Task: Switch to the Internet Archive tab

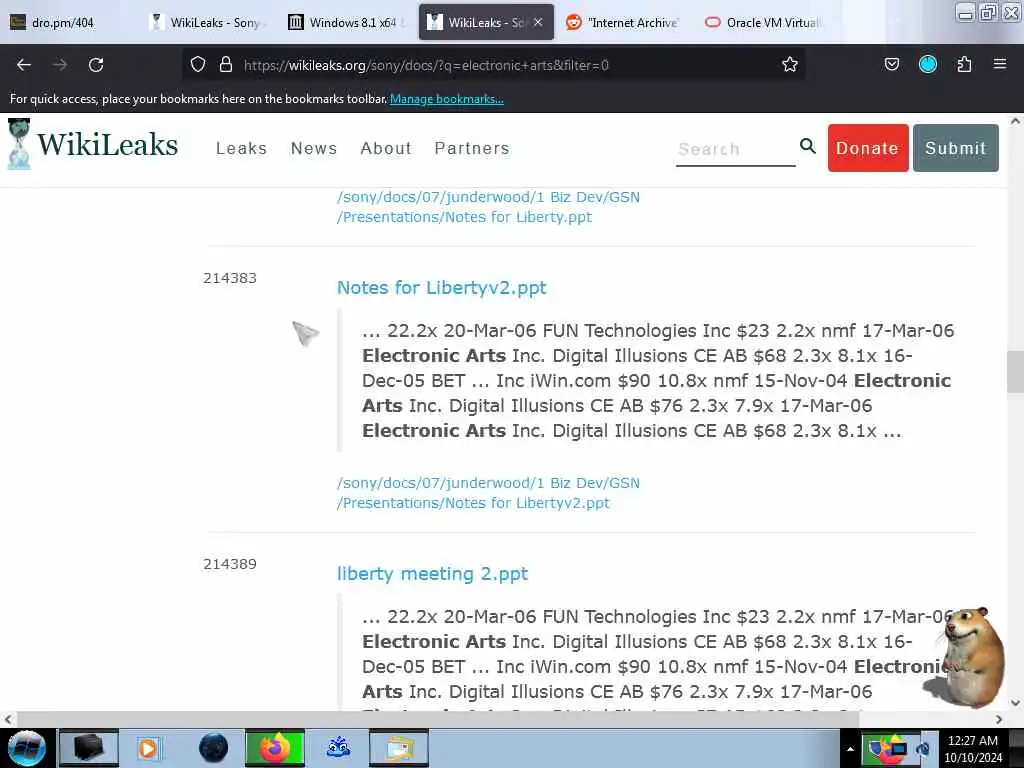Action: tap(623, 22)
